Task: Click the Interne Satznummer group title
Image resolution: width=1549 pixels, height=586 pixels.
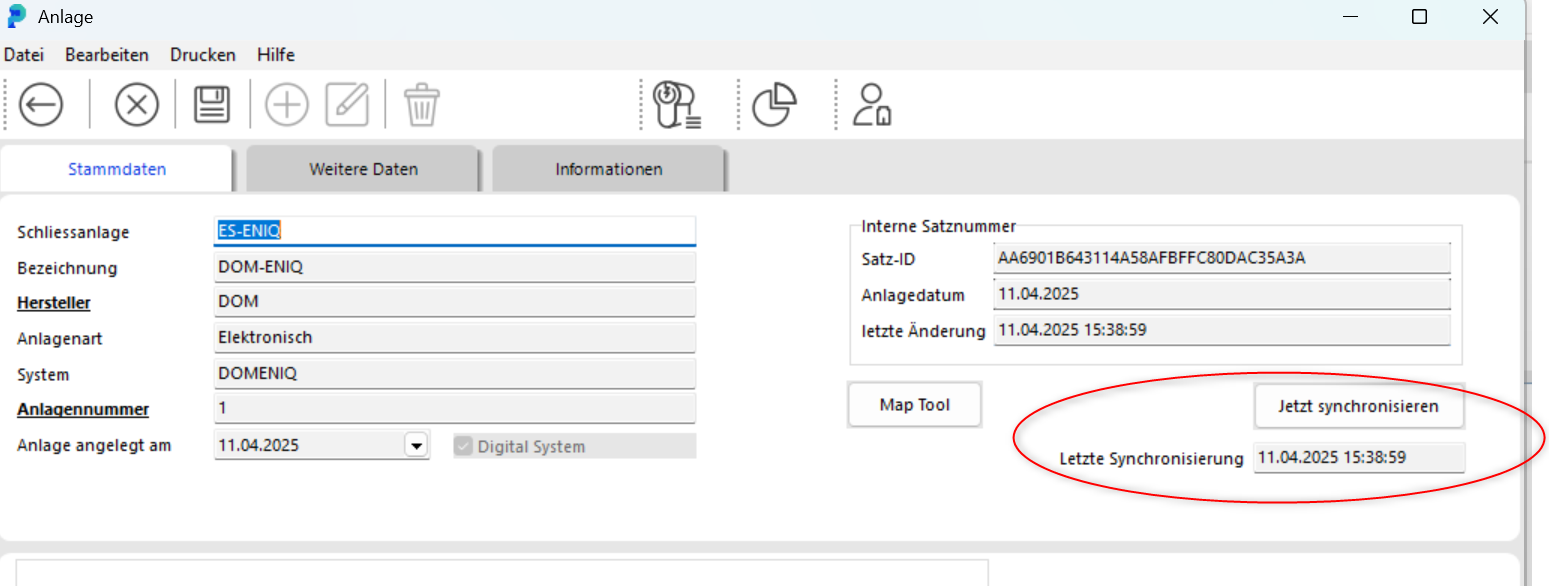Action: (939, 227)
